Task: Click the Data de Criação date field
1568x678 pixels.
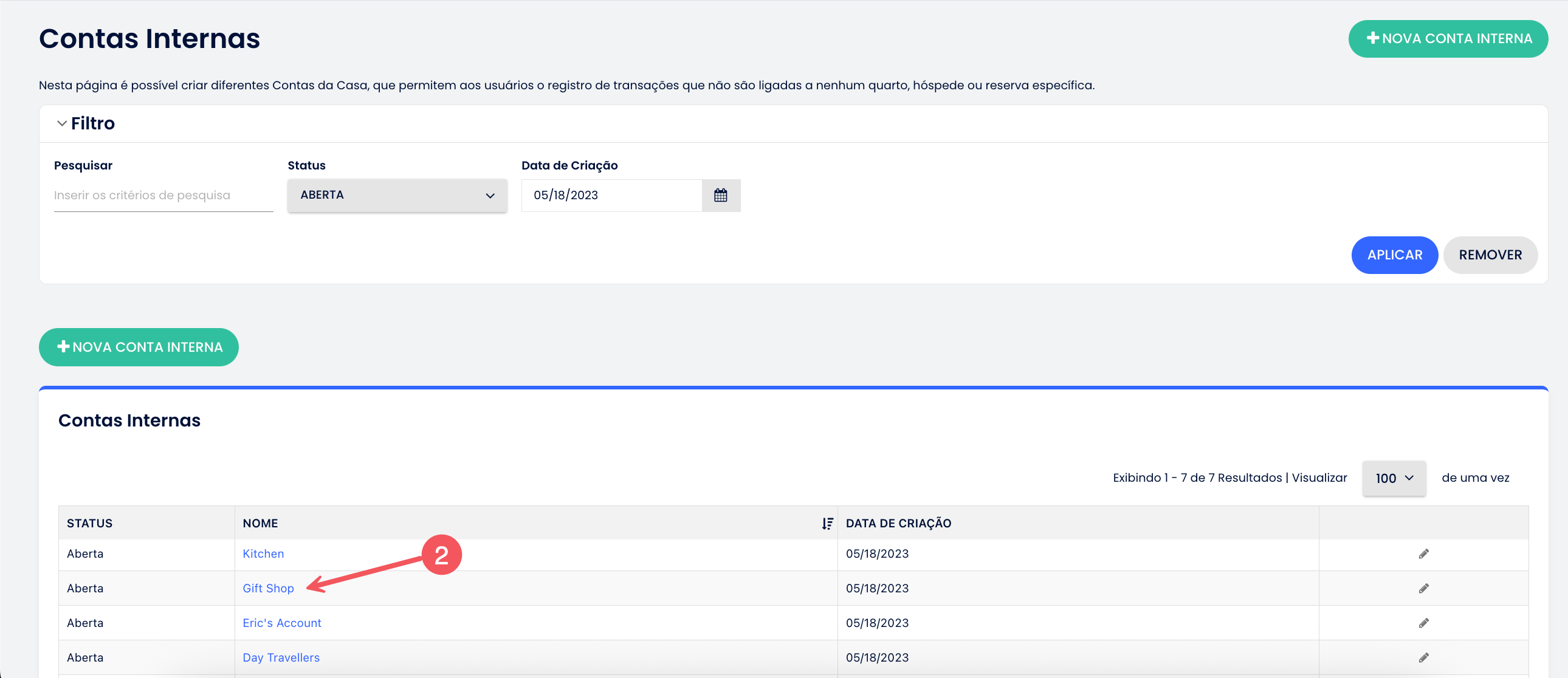Action: [611, 196]
